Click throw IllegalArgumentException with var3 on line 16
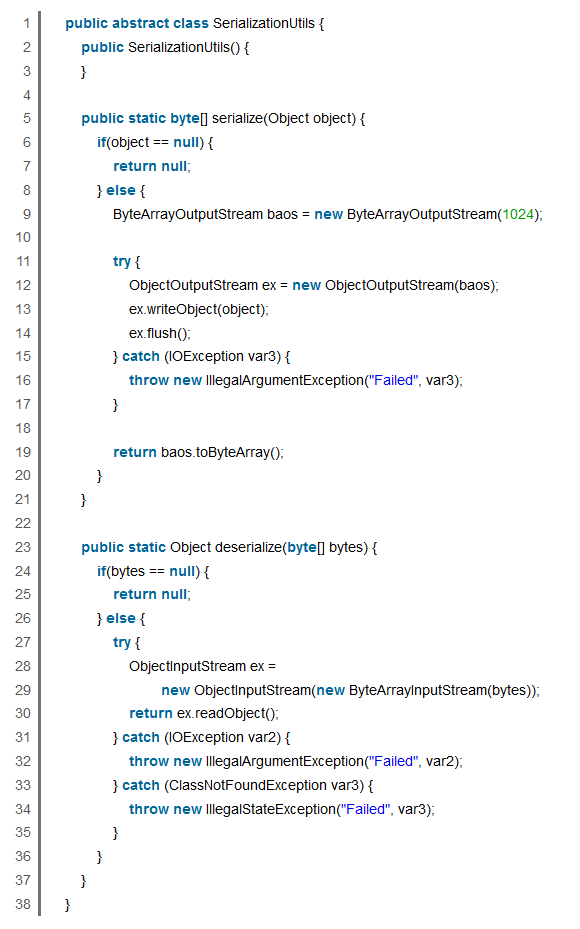The width and height of the screenshot is (580, 929). pos(296,380)
